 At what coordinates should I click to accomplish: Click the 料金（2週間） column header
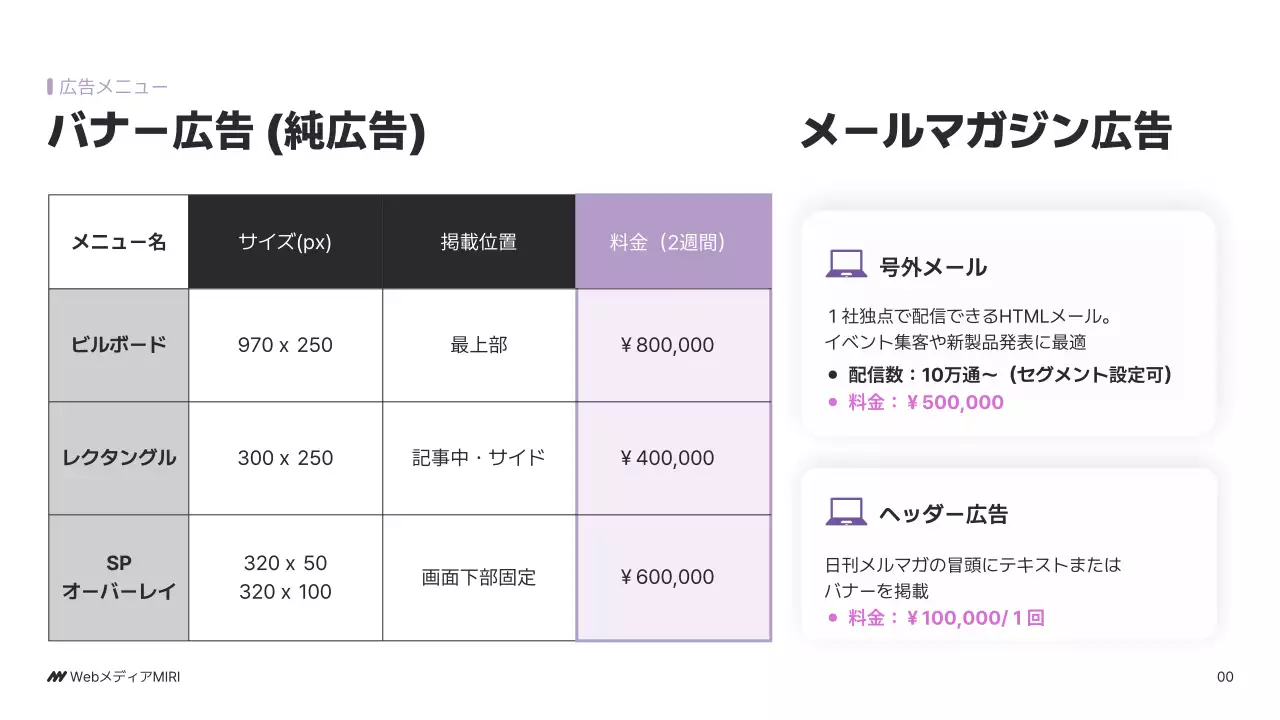click(x=673, y=242)
